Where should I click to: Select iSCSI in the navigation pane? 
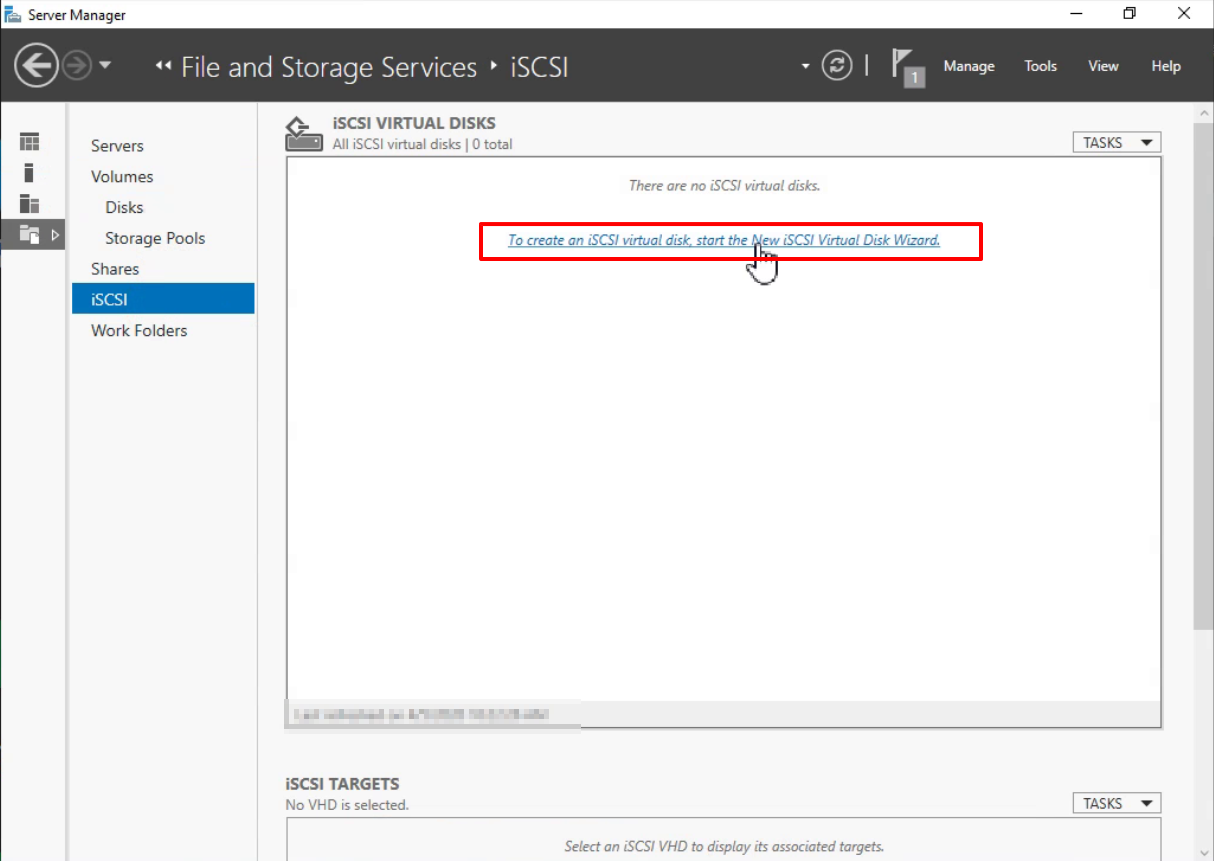[x=163, y=299]
